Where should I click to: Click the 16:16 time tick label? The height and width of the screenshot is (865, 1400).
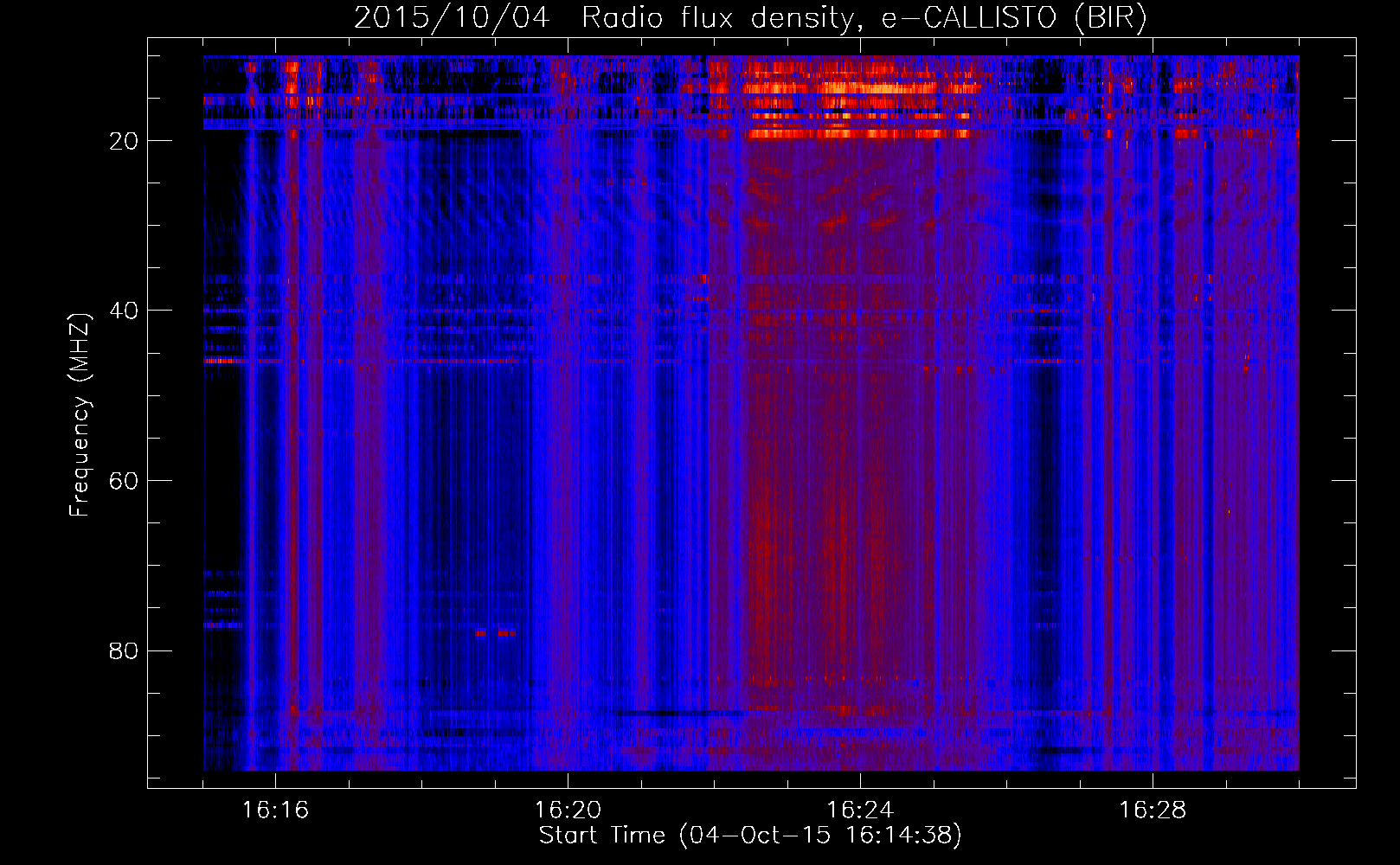coord(275,811)
